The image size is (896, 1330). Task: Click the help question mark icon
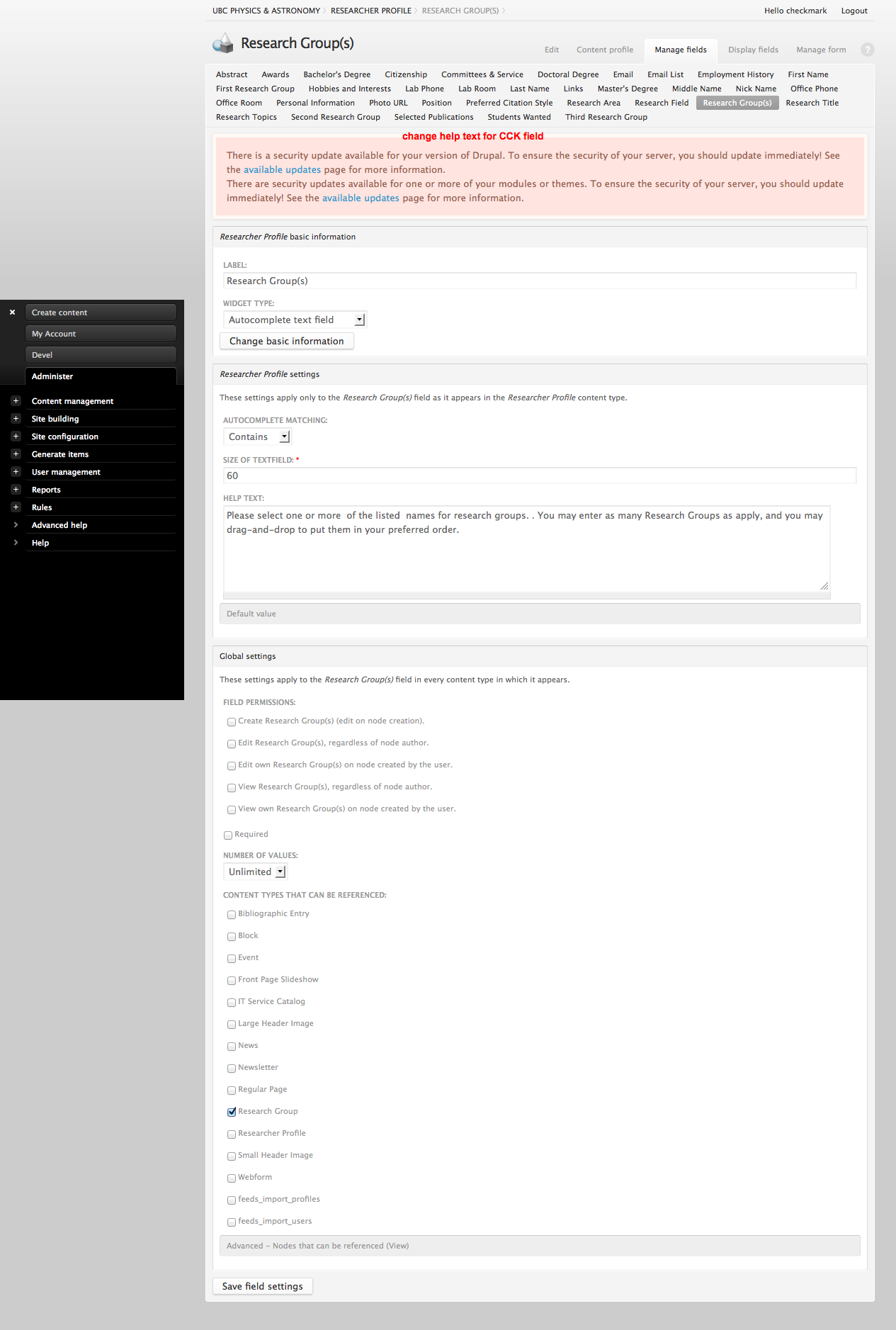pyautogui.click(x=867, y=50)
